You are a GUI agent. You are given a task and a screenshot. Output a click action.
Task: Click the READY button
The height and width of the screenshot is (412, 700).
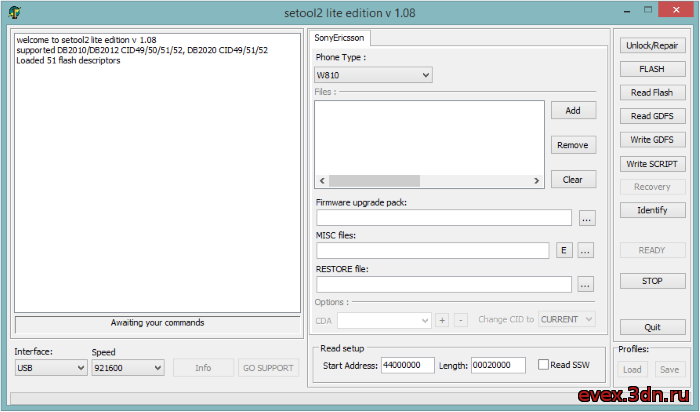click(652, 250)
